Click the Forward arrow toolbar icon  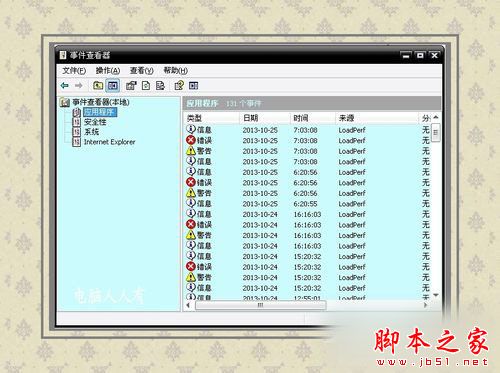point(79,86)
